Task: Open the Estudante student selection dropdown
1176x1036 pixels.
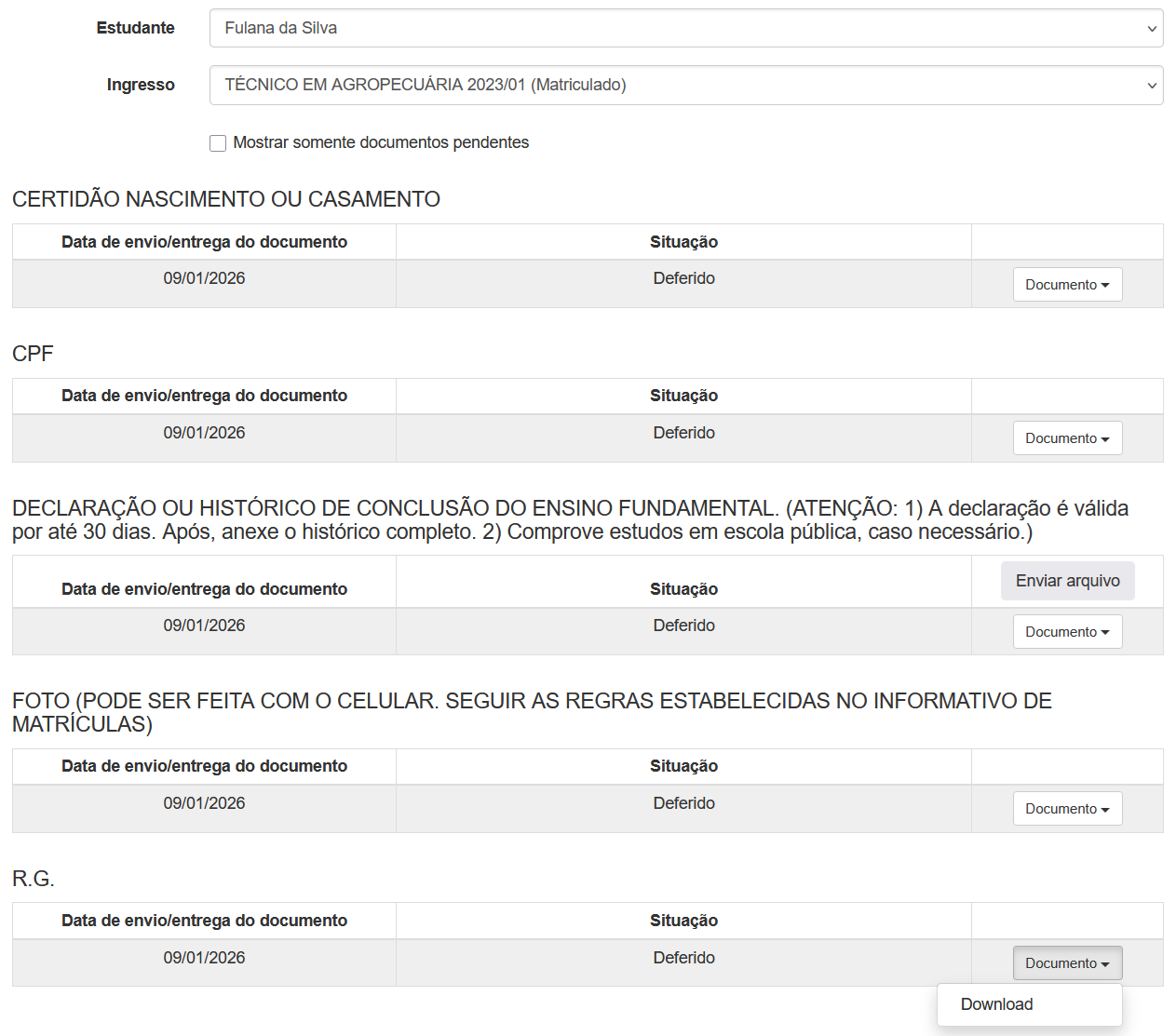Action: 685,28
